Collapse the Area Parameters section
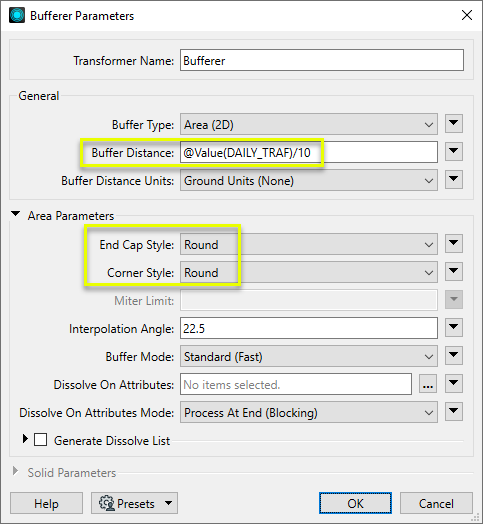 (x=15, y=214)
